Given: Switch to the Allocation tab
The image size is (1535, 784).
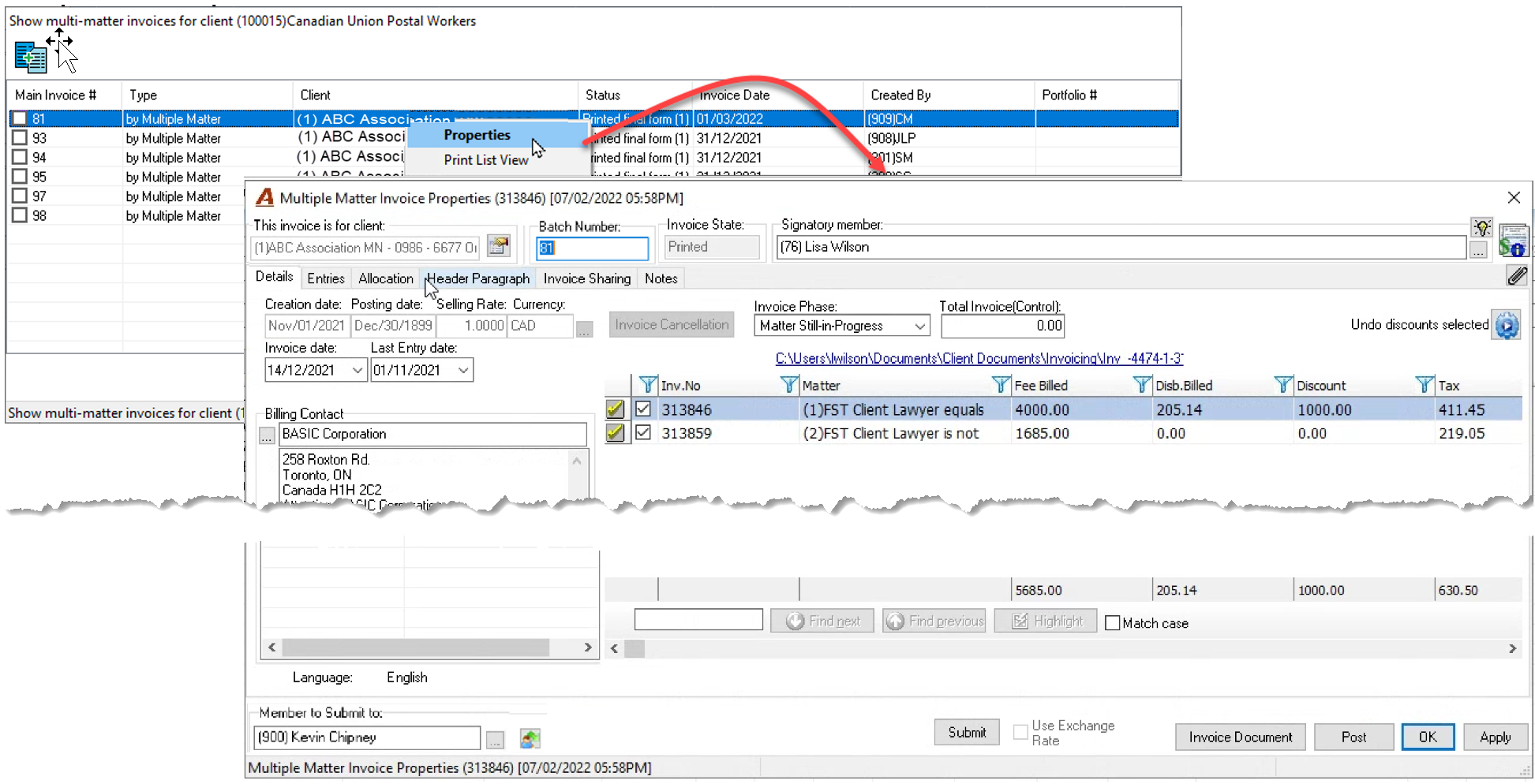Looking at the screenshot, I should click(385, 278).
